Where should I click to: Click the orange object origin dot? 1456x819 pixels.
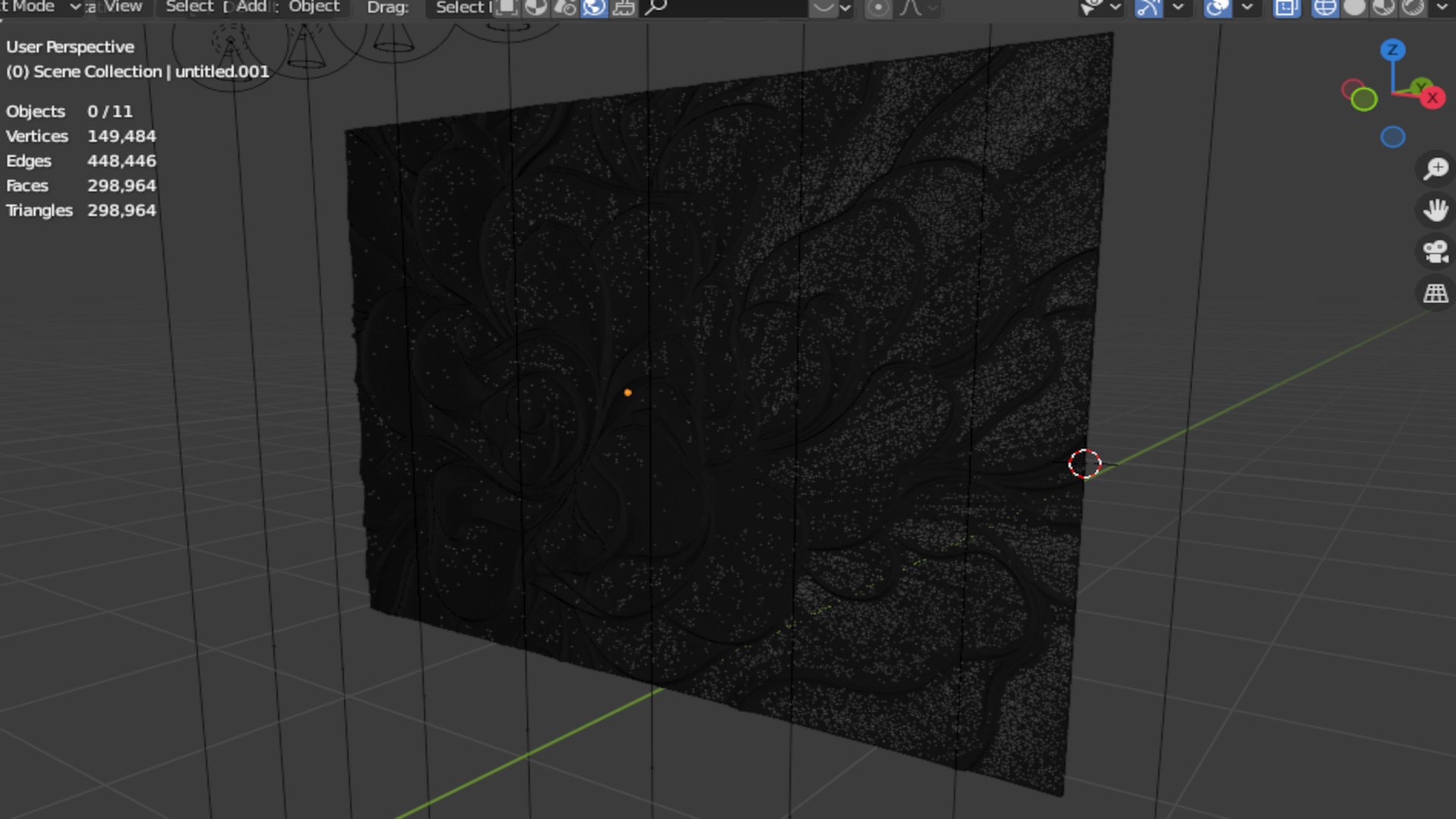tap(627, 392)
